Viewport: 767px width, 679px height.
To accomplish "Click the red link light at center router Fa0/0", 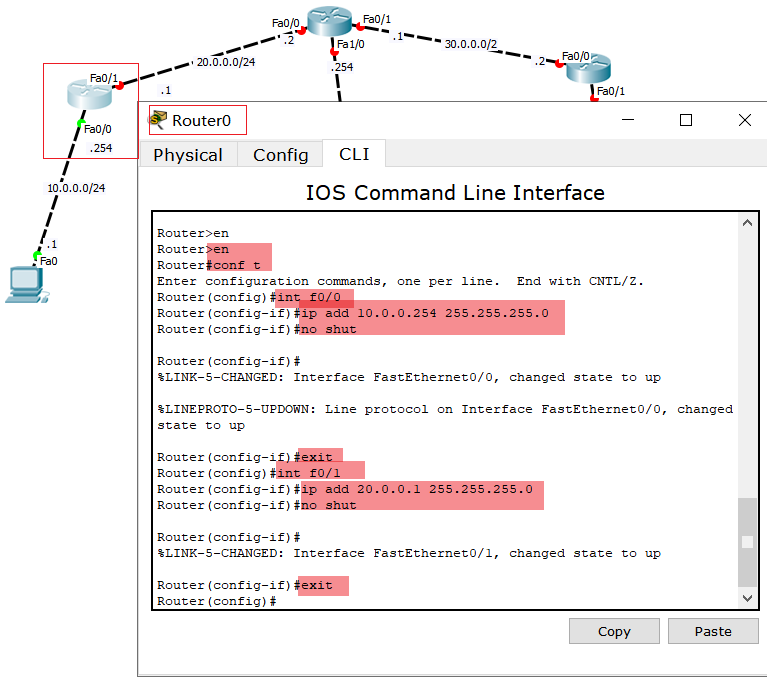I will tap(302, 31).
